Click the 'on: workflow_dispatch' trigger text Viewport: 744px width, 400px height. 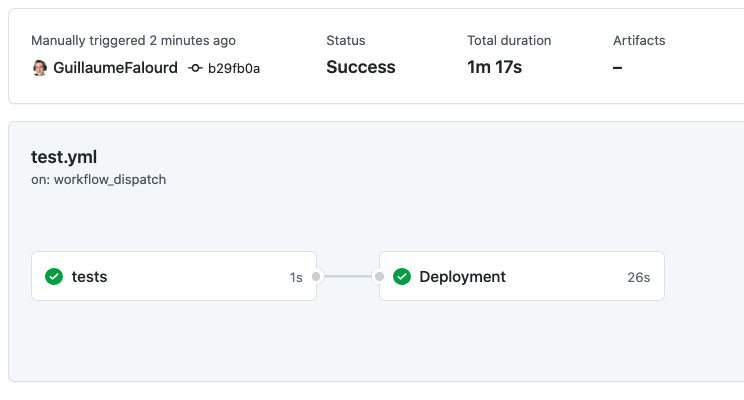[98, 180]
